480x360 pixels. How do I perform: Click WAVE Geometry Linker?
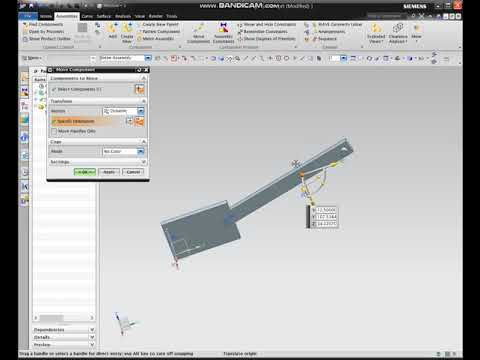point(337,24)
